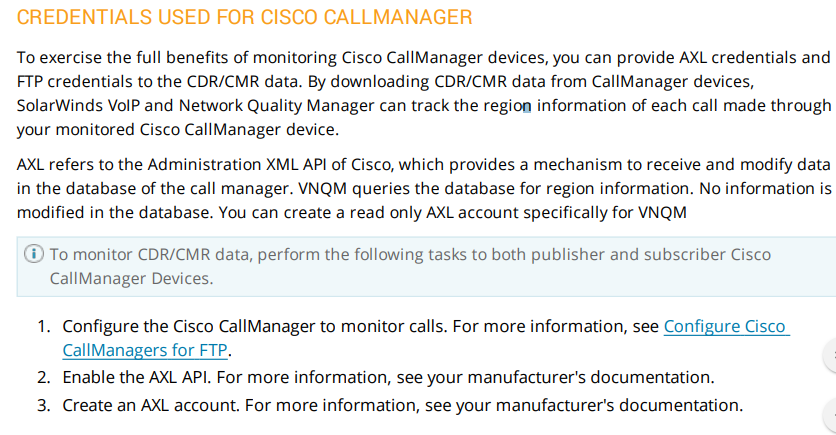Screen dimensions: 836x435
Task: Click the upper round floating button at right edge
Action: [x=830, y=355]
